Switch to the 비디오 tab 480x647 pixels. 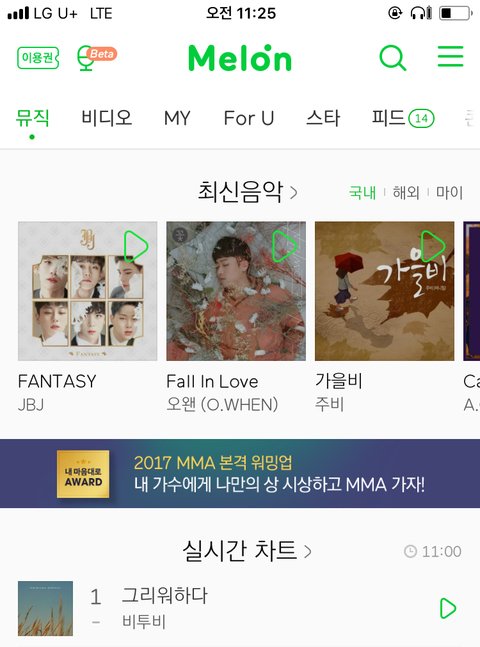click(106, 118)
